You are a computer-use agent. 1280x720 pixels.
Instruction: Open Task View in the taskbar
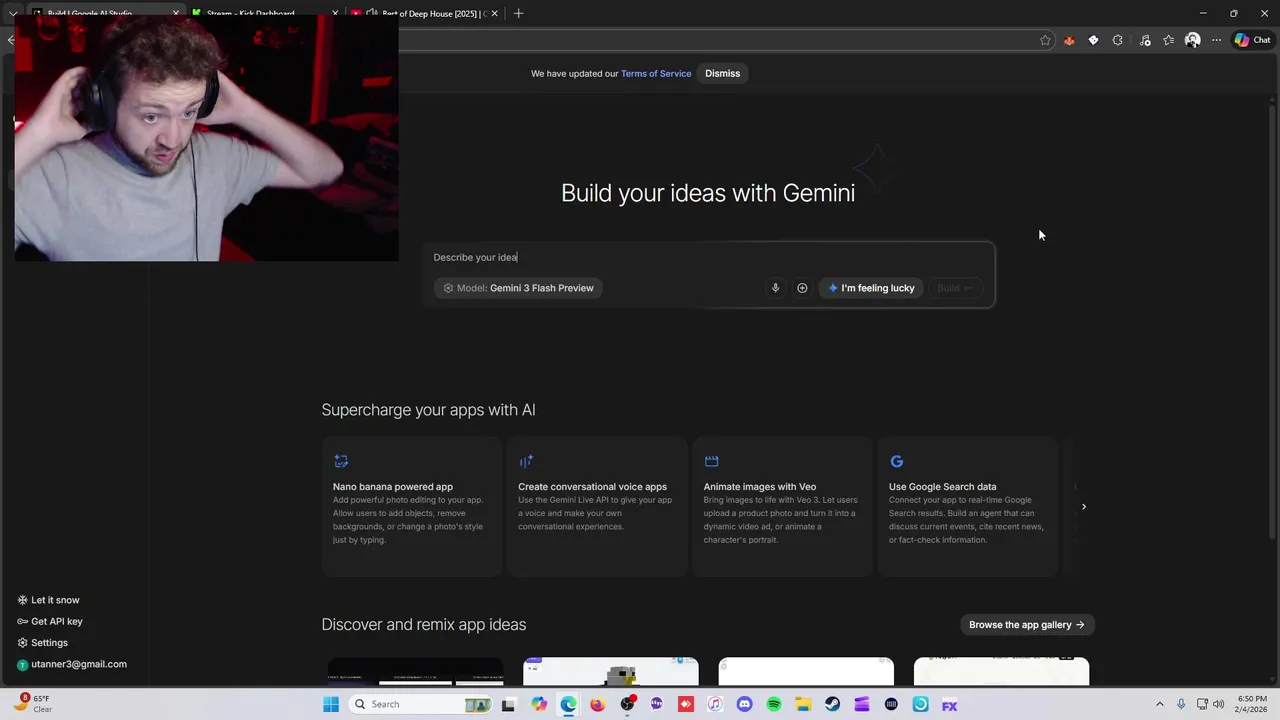pyautogui.click(x=508, y=704)
